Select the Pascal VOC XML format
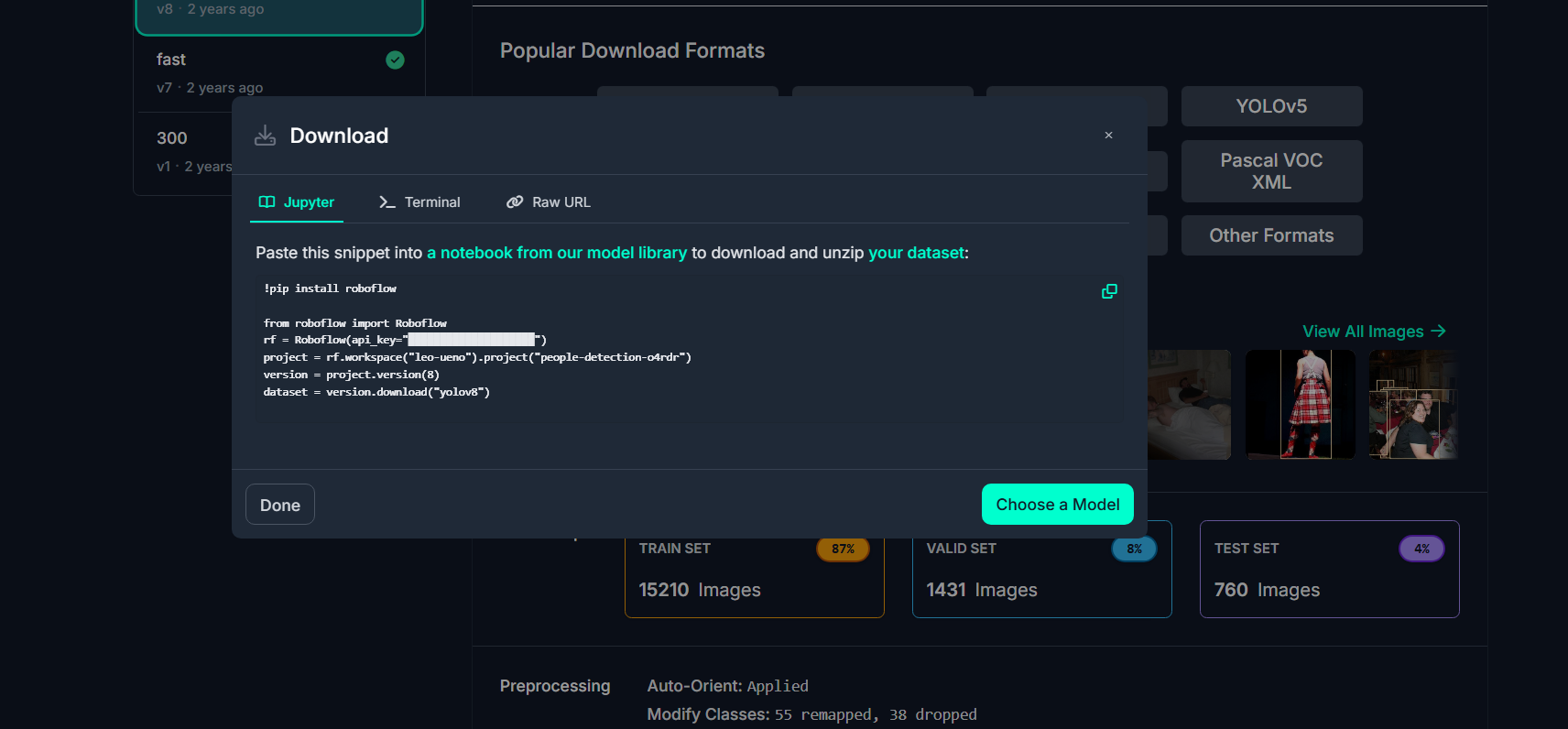The width and height of the screenshot is (1568, 729). (1271, 171)
